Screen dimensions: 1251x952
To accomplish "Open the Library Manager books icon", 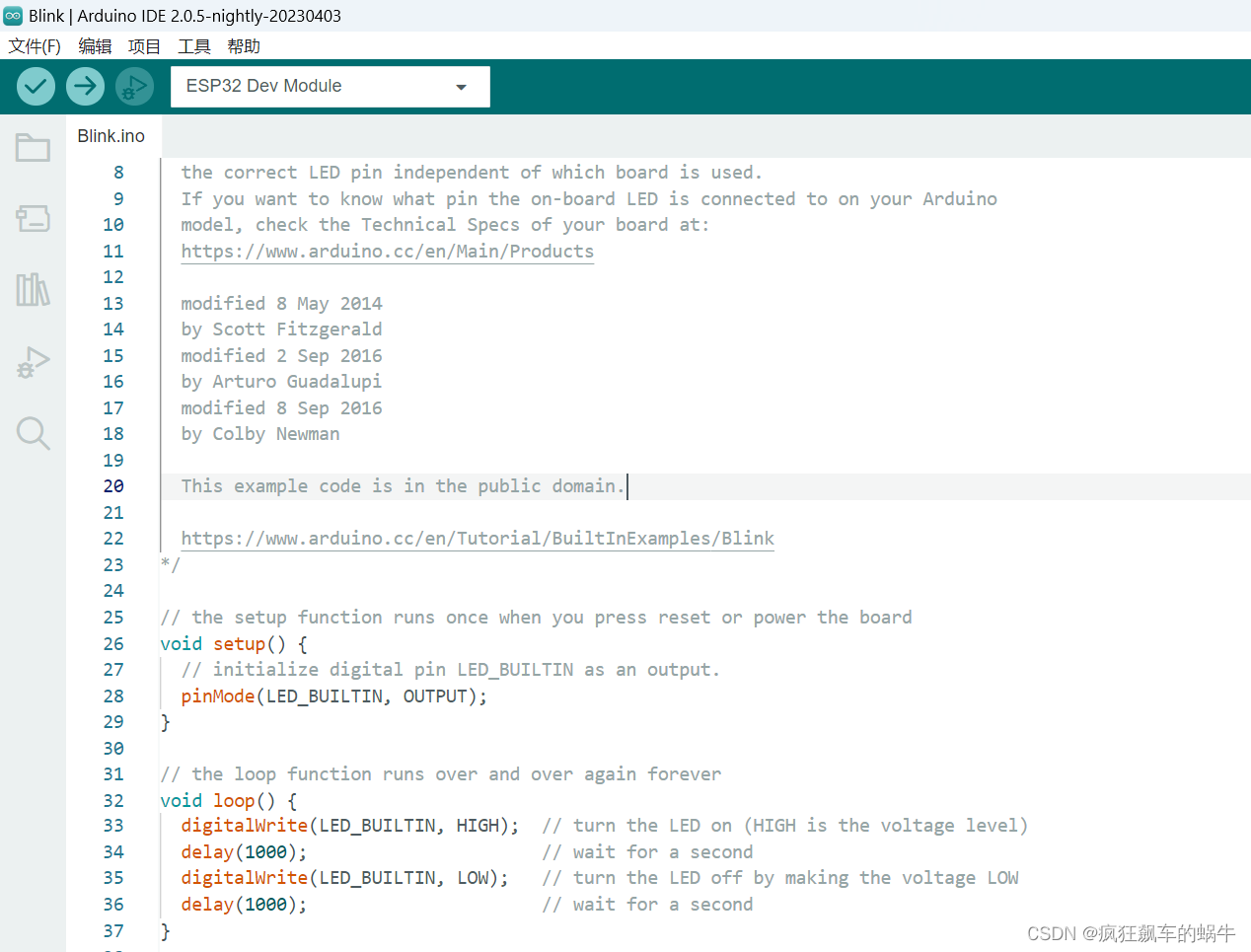I will click(x=33, y=290).
